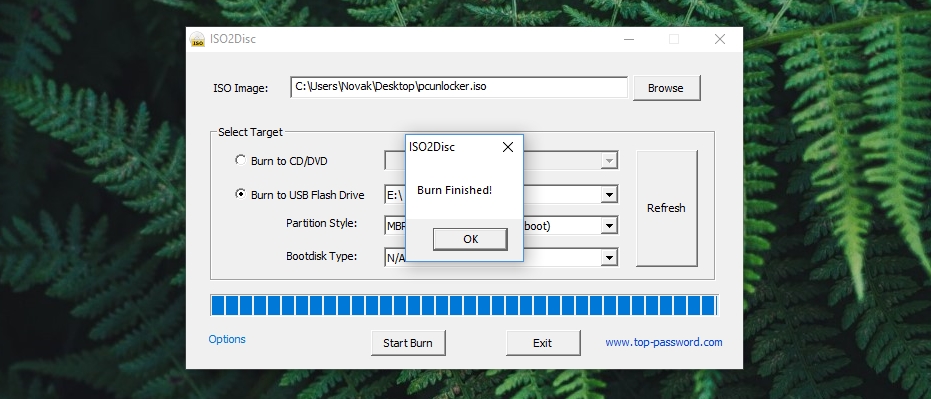Viewport: 931px width, 399px height.
Task: Click the ISO2Disc app icon in title bar
Action: (x=197, y=39)
